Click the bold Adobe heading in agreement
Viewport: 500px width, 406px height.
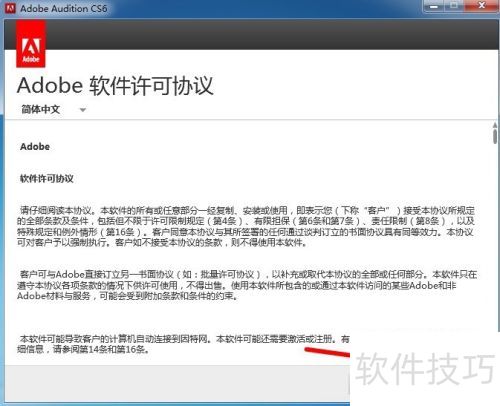pos(35,147)
